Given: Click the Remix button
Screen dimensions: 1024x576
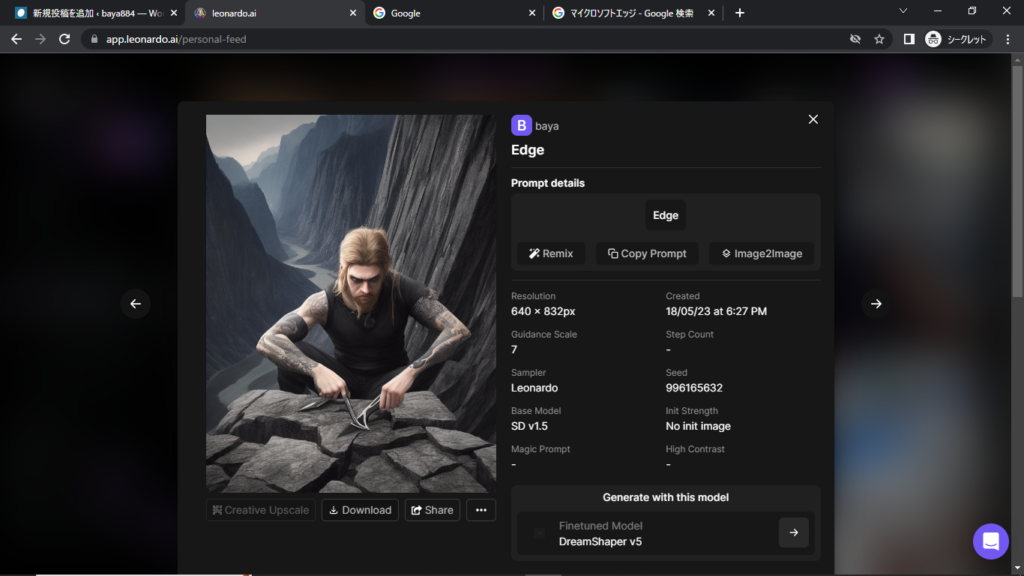Looking at the screenshot, I should 551,254.
